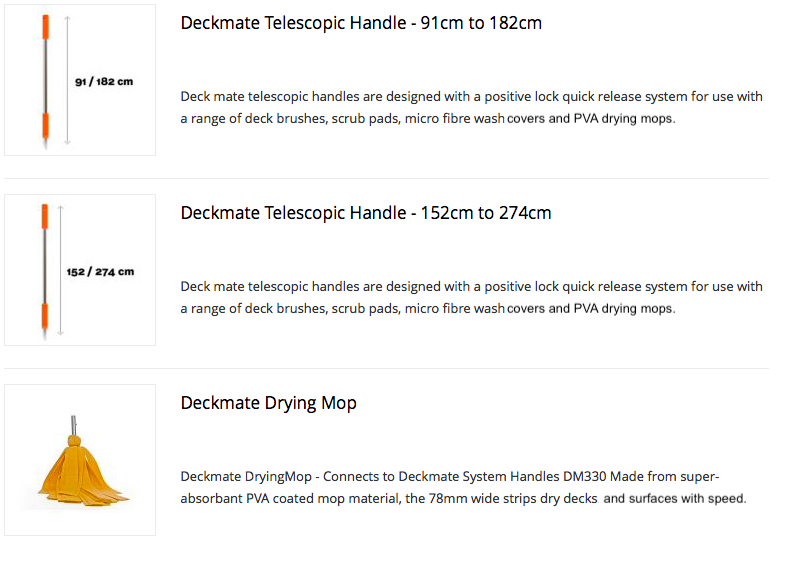The height and width of the screenshot is (564, 789).
Task: Select the orange handle illustration in second thumbnail
Action: coord(44,272)
